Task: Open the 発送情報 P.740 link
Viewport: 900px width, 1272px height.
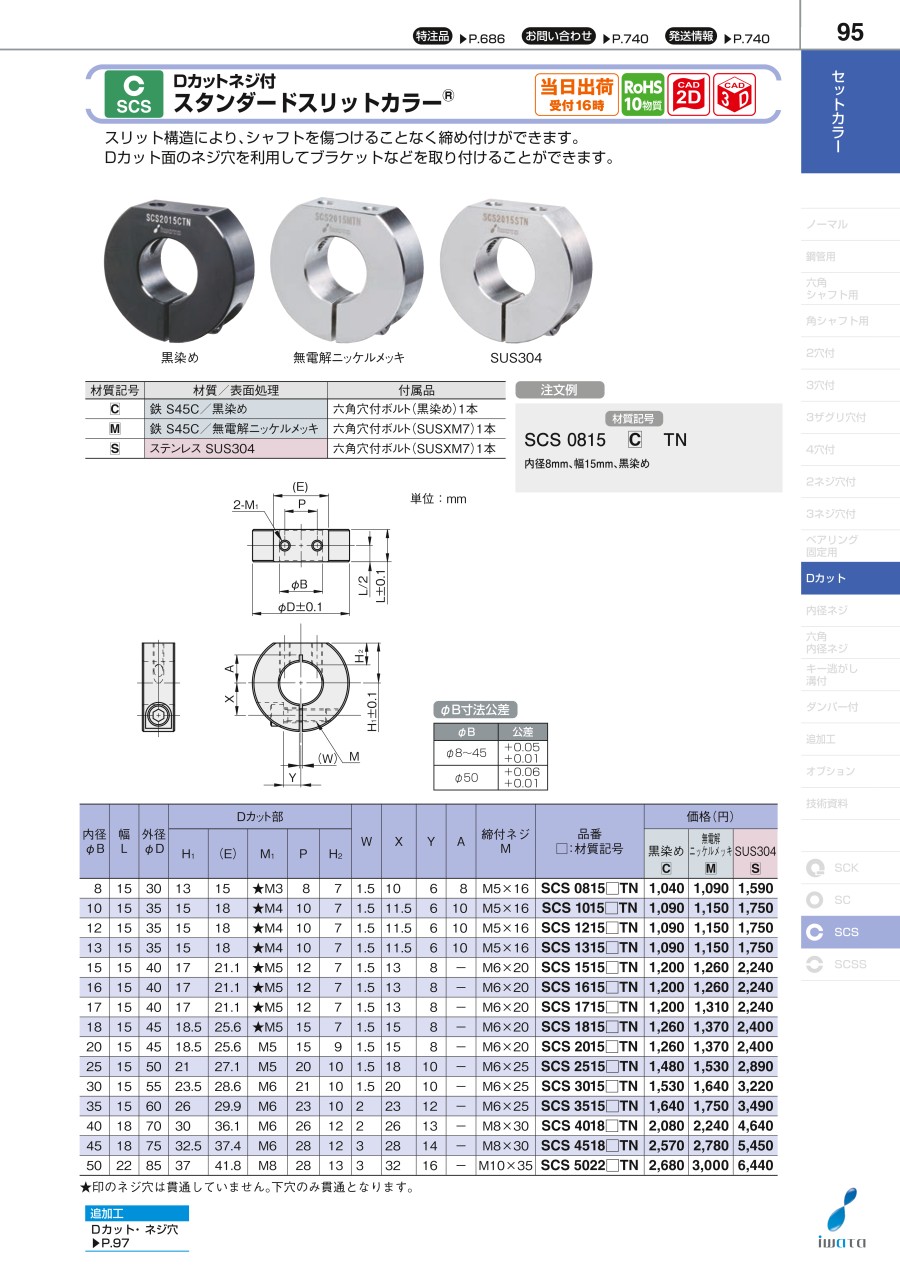Action: 718,38
